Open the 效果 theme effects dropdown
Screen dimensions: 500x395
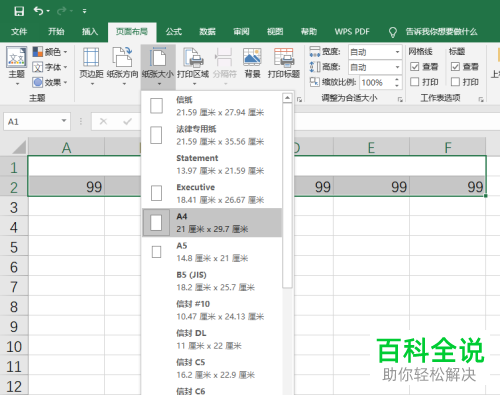(50, 82)
